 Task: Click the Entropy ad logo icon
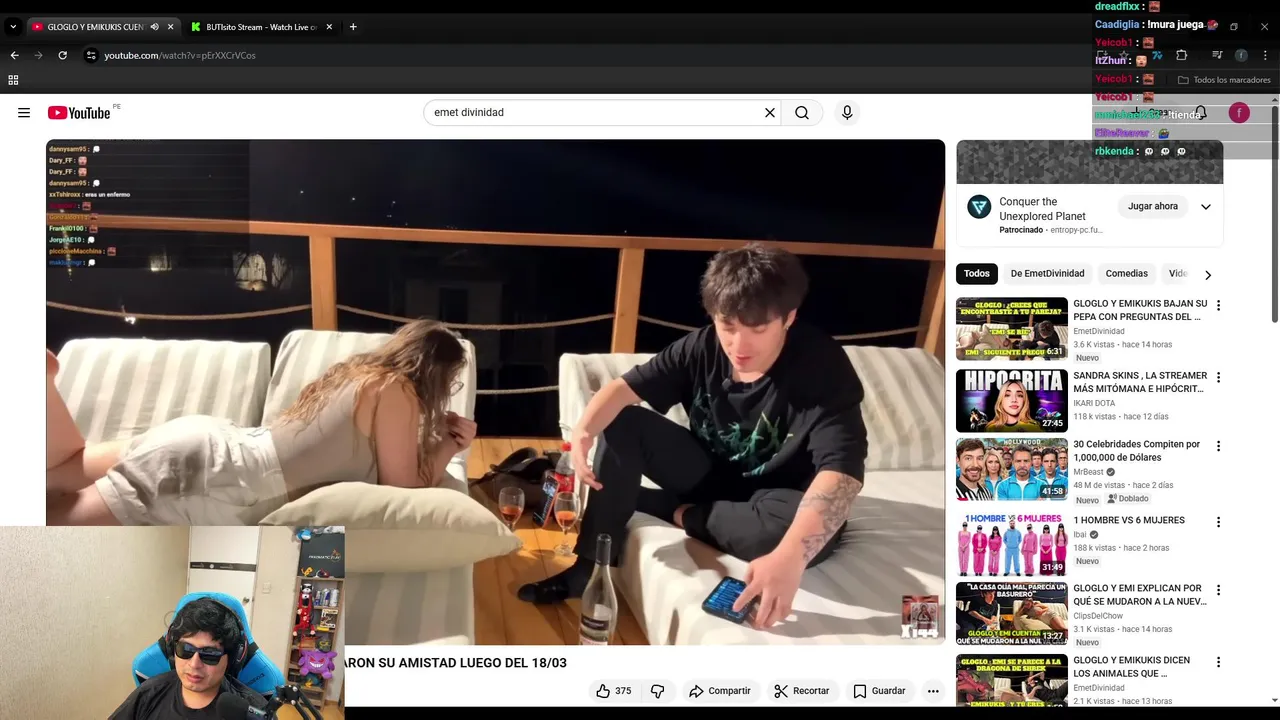979,207
